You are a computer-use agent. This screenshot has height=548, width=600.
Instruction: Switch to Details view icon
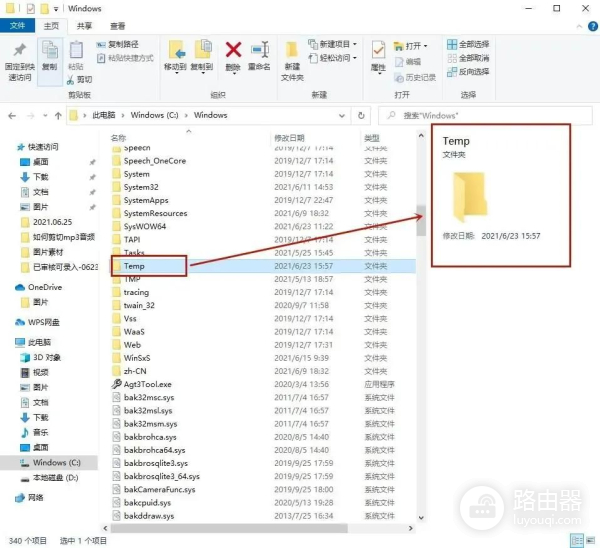click(577, 541)
